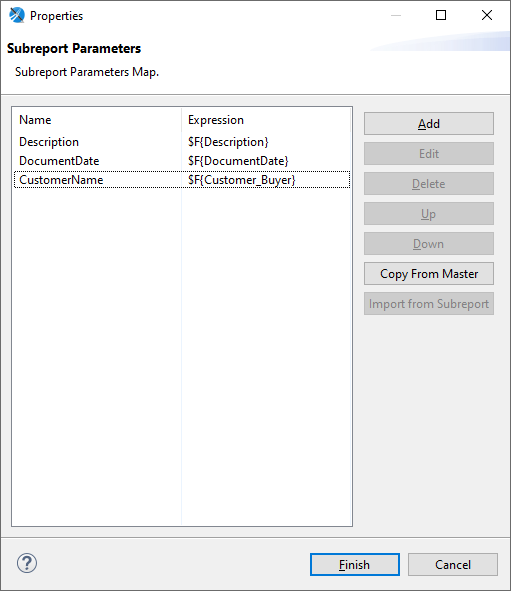Move parameter with the Up button
The image size is (511, 591).
pyautogui.click(x=428, y=214)
